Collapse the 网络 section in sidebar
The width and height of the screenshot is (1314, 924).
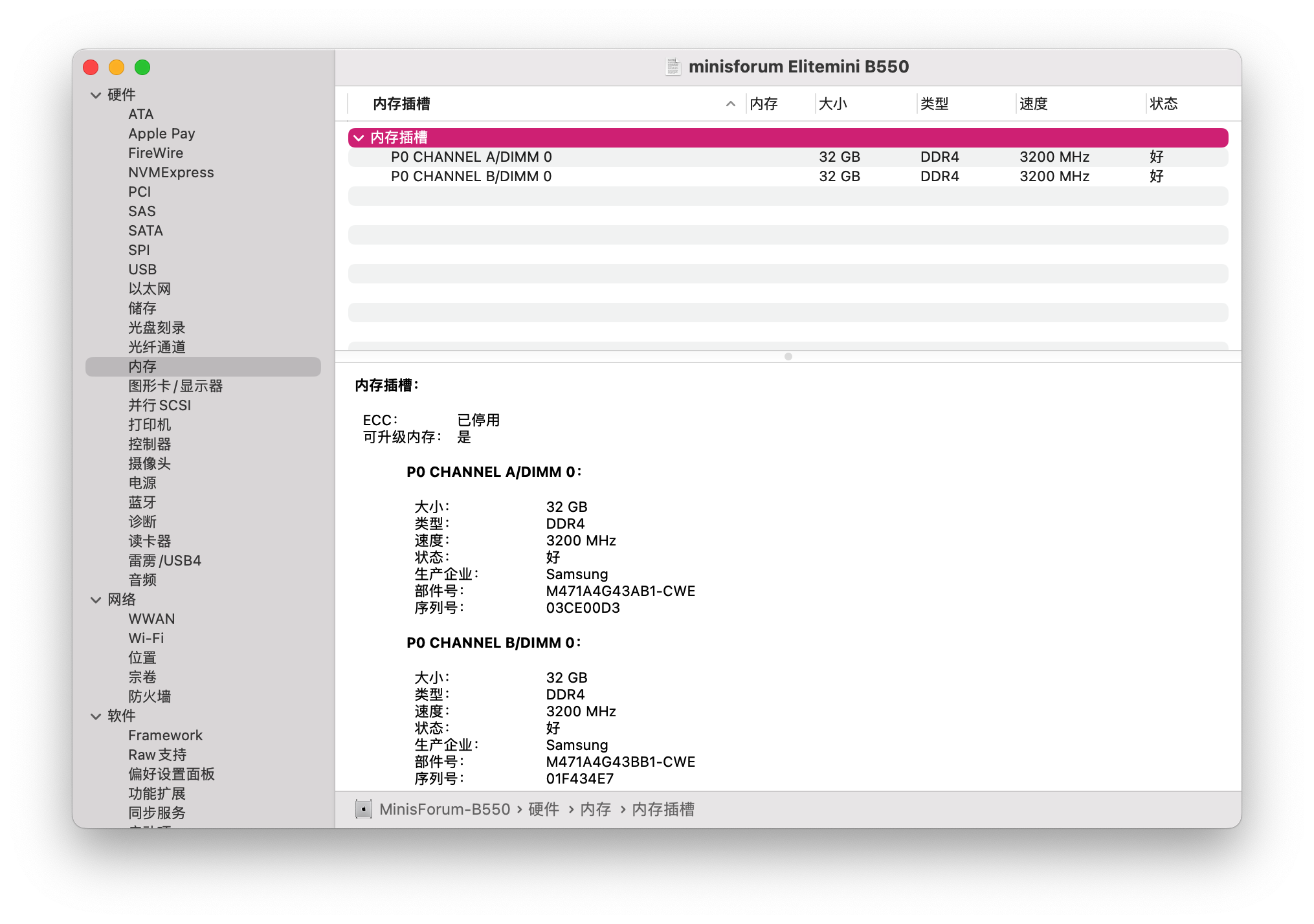coord(96,600)
